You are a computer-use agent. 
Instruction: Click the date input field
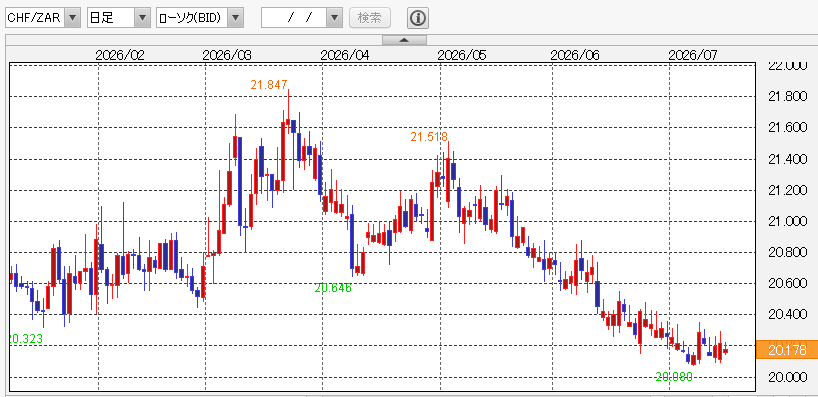294,18
